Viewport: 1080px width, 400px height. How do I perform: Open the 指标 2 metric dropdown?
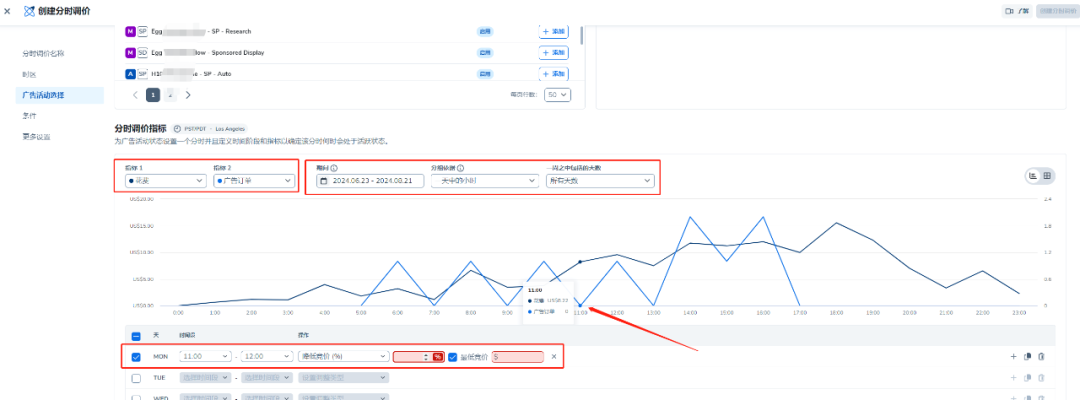coord(253,180)
